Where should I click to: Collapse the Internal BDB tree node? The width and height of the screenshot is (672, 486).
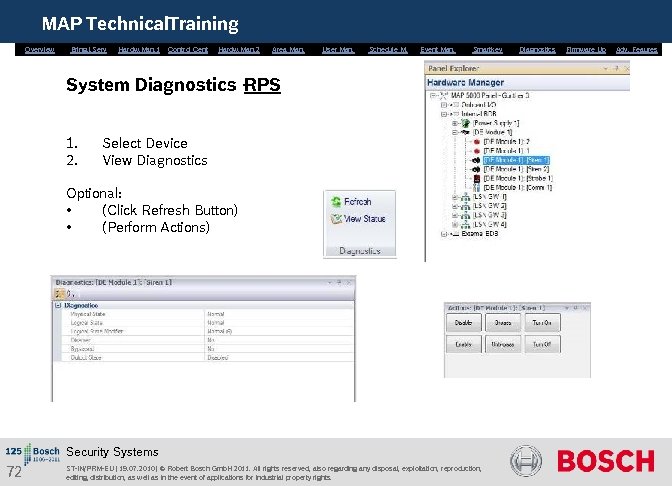444,114
